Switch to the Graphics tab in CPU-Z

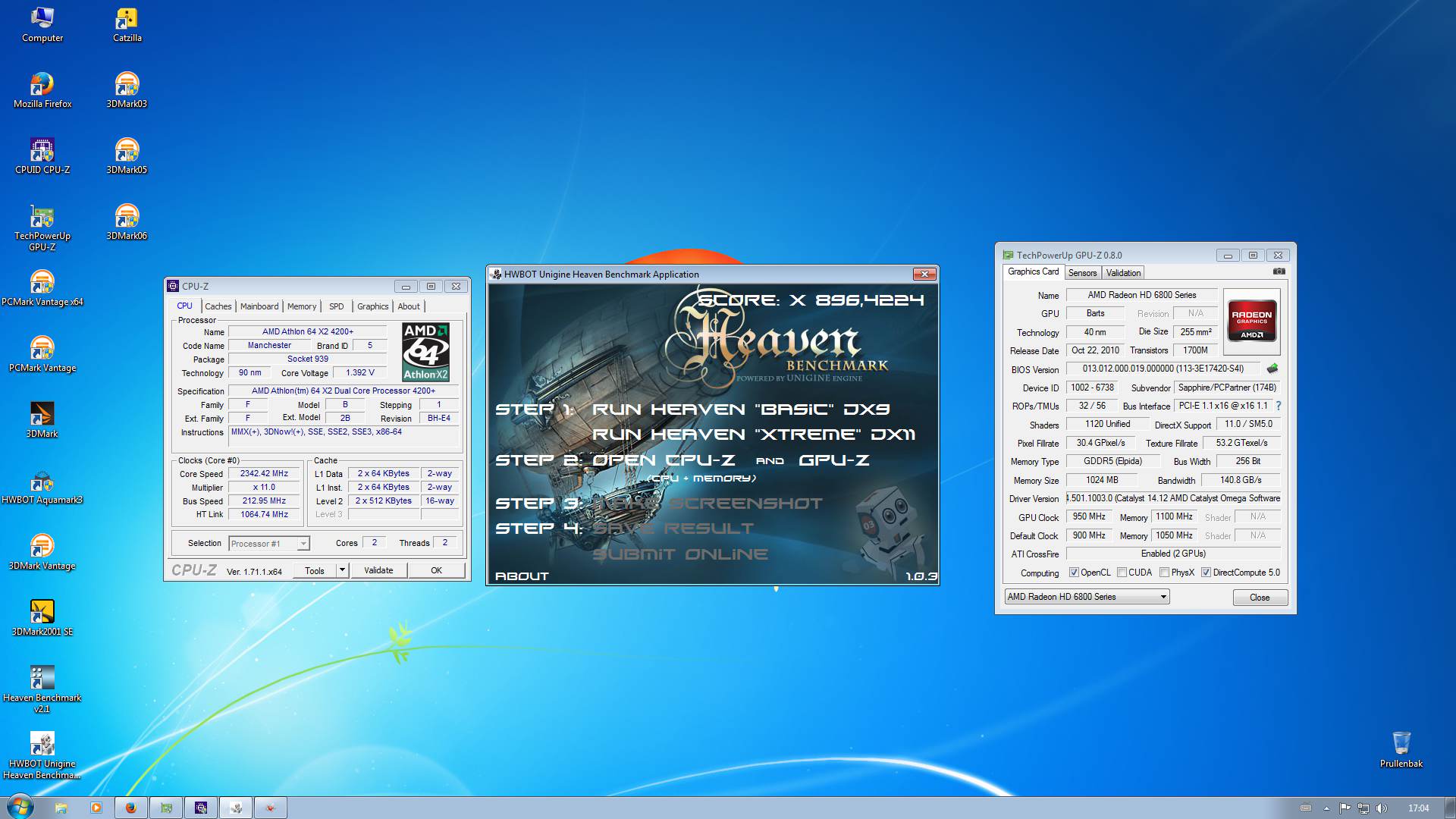(372, 306)
